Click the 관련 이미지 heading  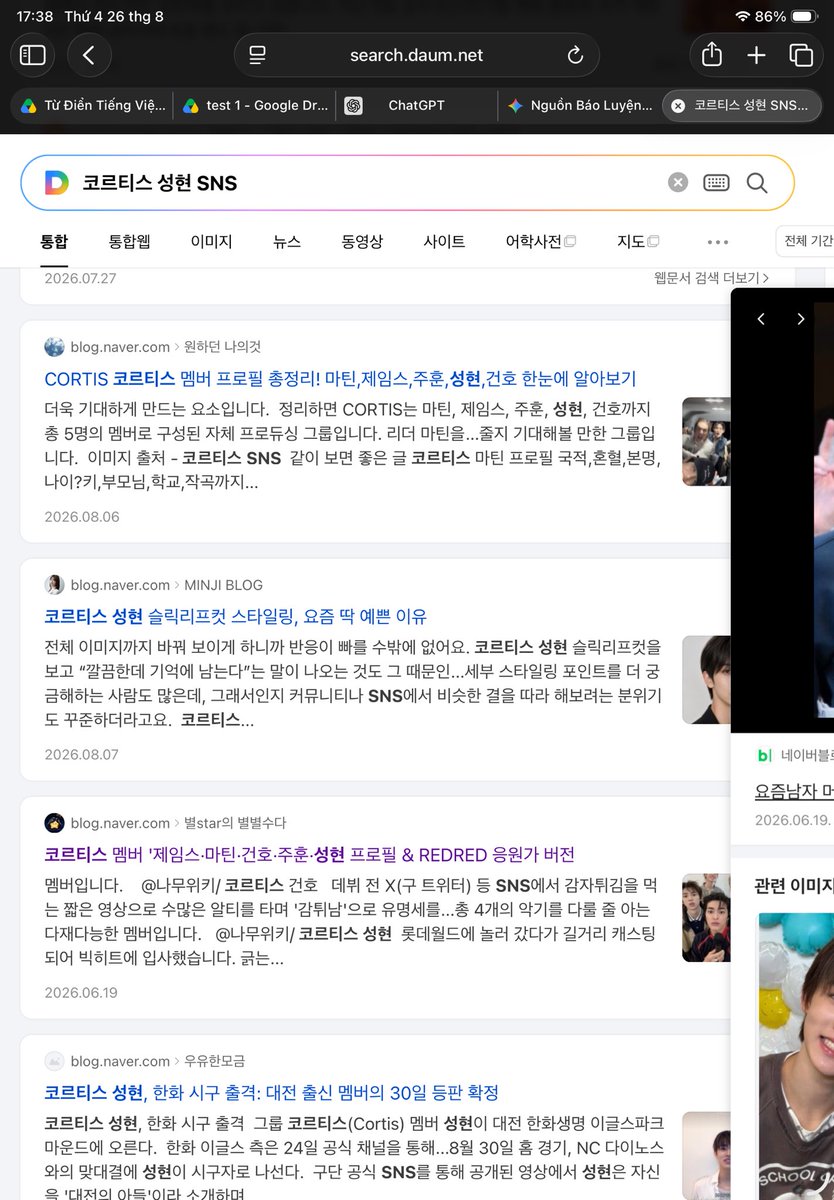pos(794,885)
